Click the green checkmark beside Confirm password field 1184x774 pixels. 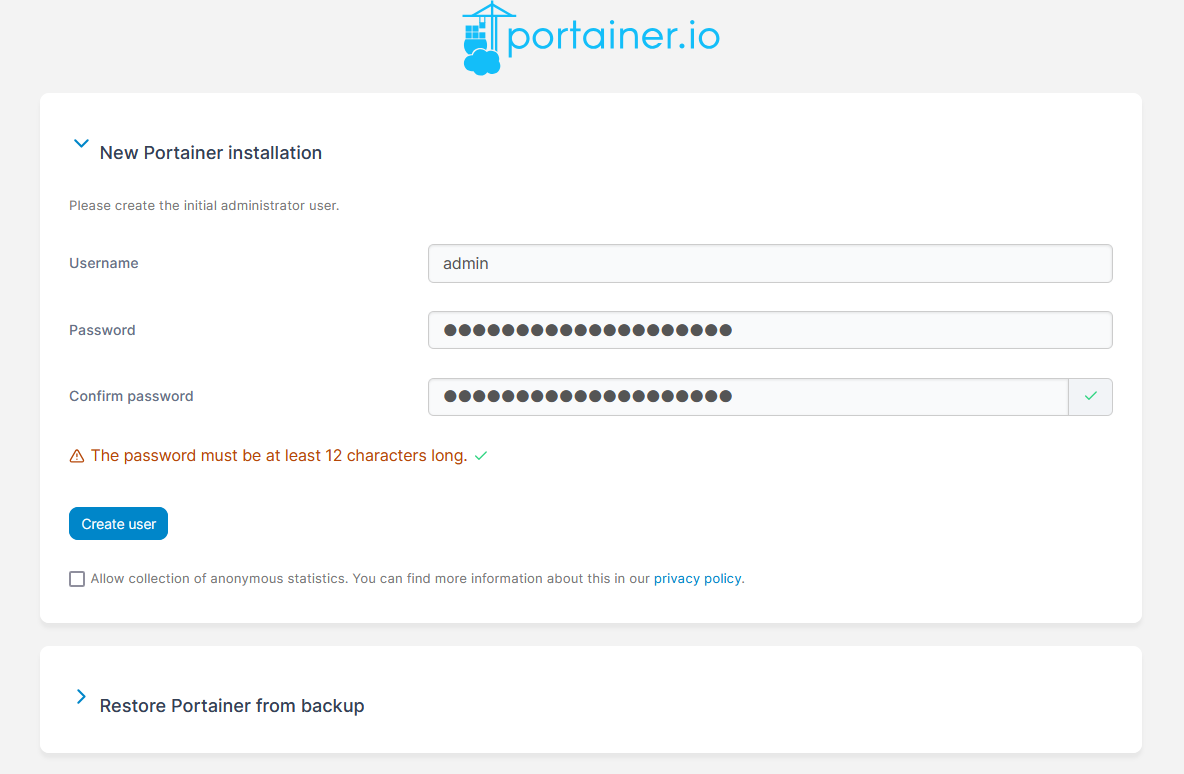1090,396
